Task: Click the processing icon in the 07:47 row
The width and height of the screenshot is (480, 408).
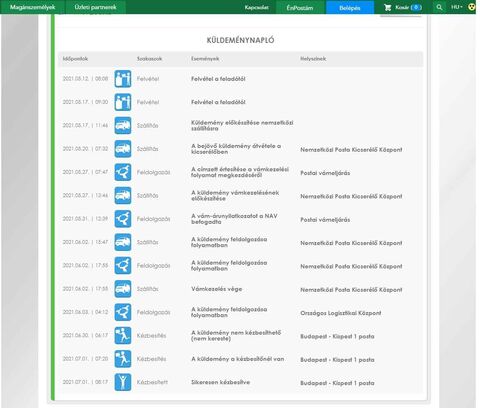Action: 123,172
